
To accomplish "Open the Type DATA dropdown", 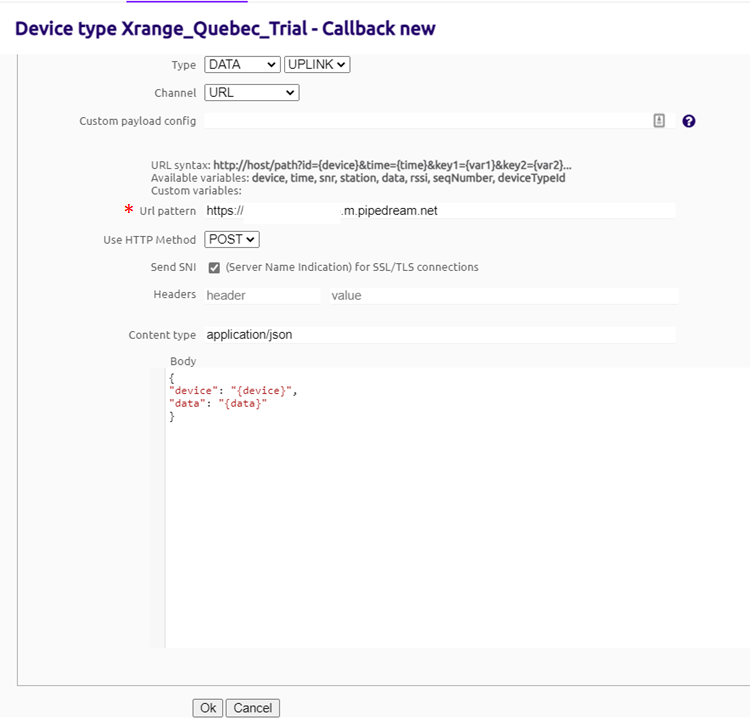I will [242, 64].
